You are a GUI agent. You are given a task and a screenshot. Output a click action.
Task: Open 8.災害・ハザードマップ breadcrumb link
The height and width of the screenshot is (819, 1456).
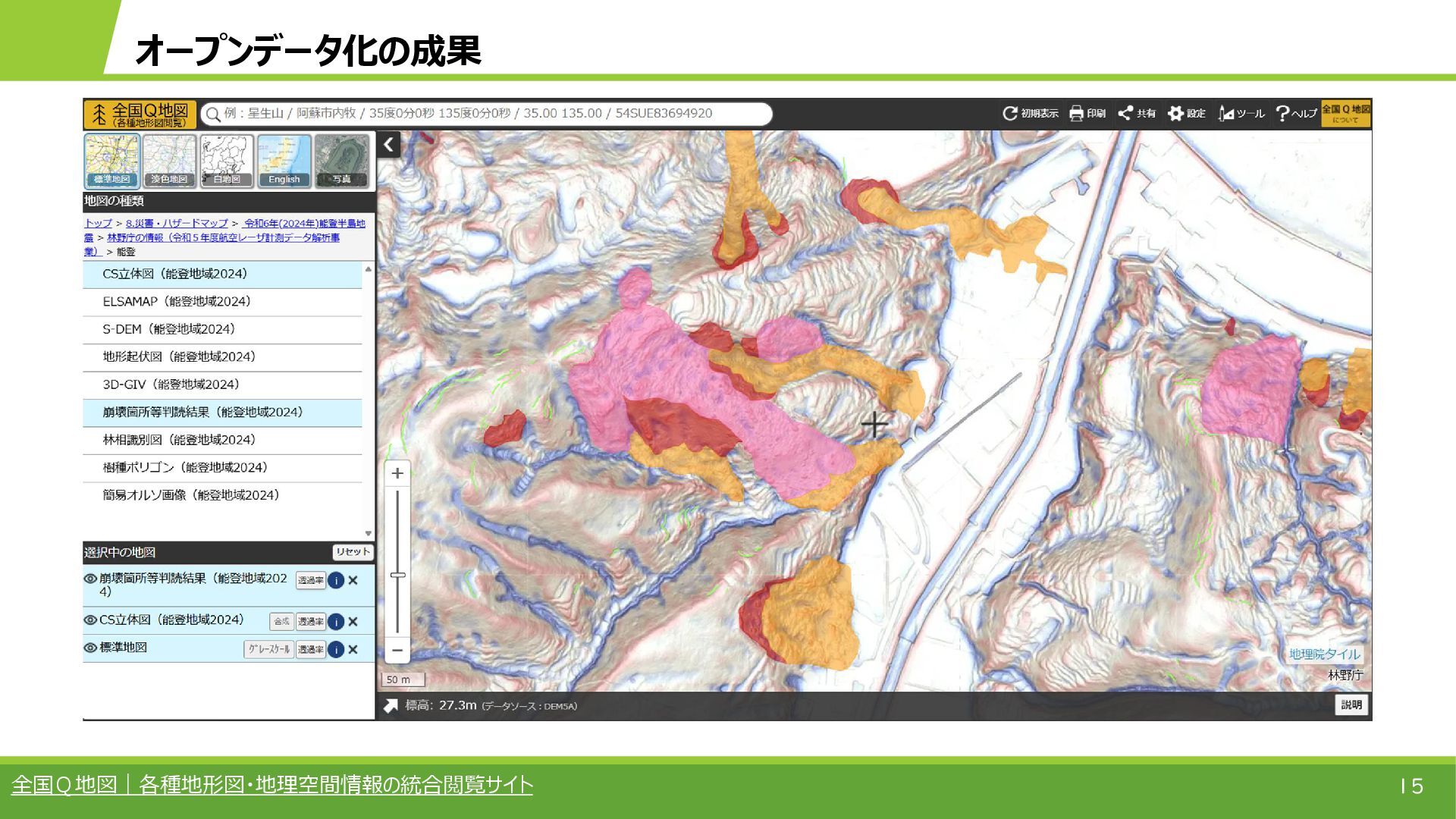177,224
